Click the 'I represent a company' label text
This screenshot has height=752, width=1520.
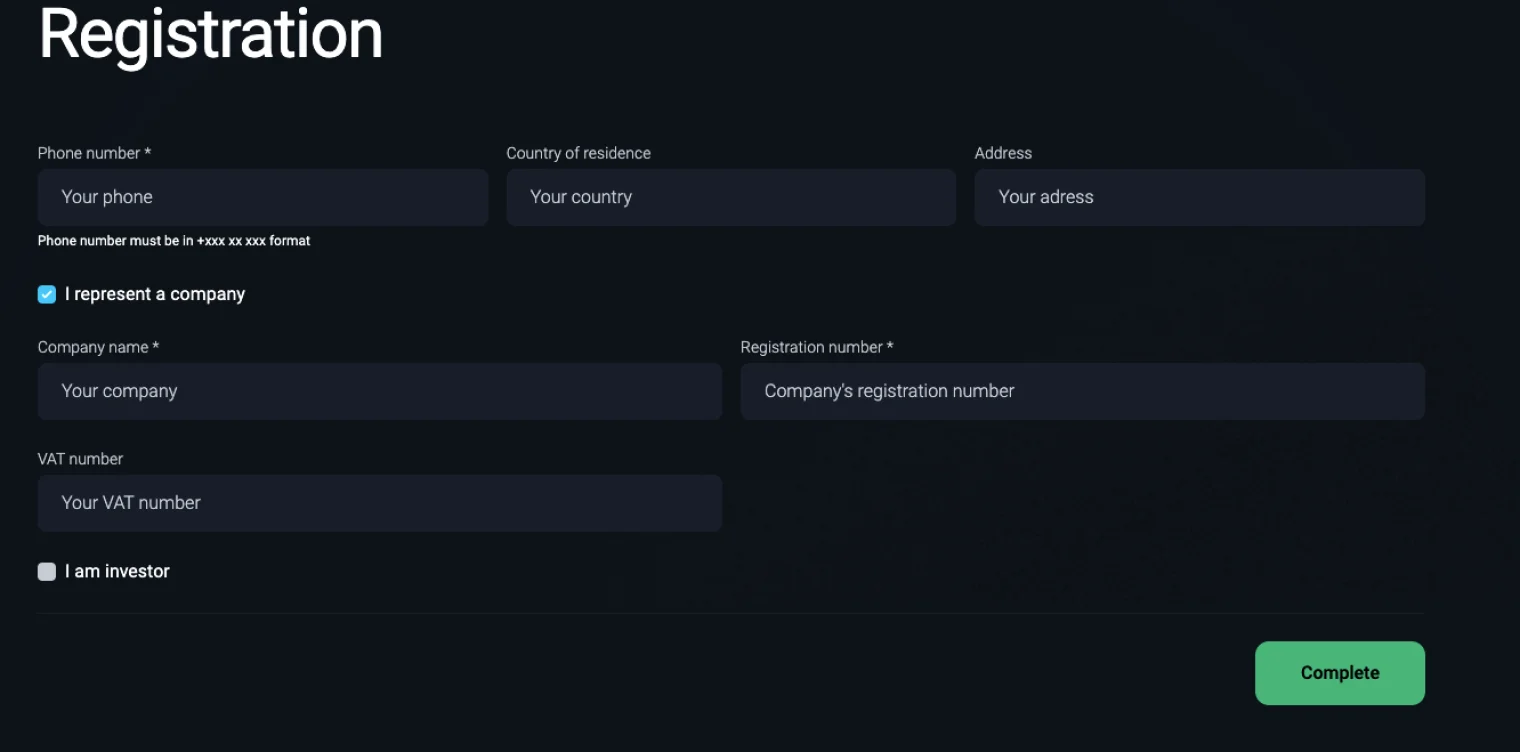pos(155,294)
